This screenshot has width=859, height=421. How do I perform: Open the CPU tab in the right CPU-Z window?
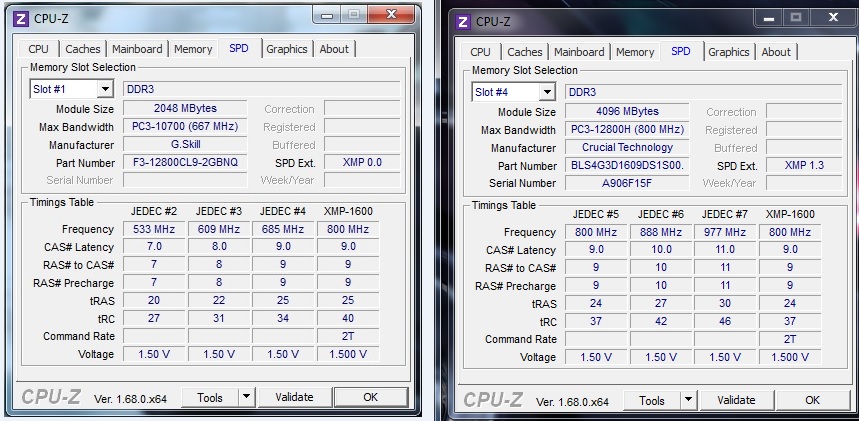[x=480, y=52]
